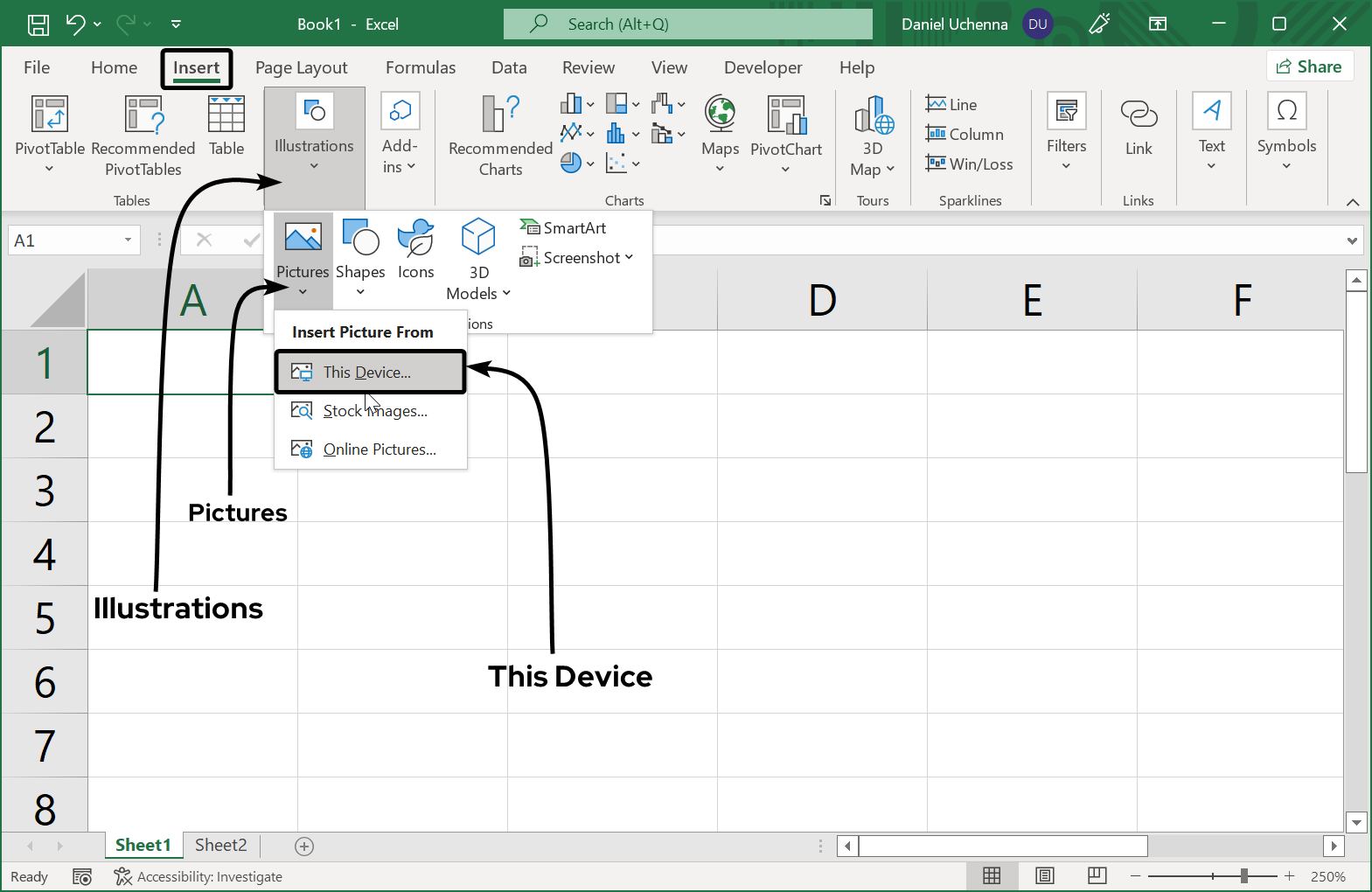Open the Name Box dropdown arrow

pos(128,240)
